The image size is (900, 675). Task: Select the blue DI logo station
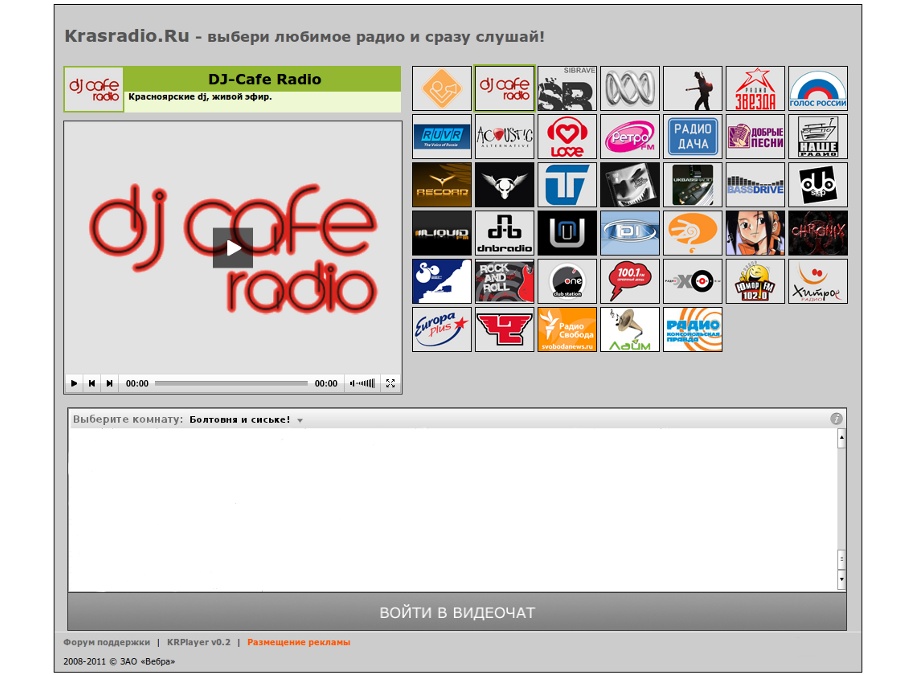click(x=630, y=233)
